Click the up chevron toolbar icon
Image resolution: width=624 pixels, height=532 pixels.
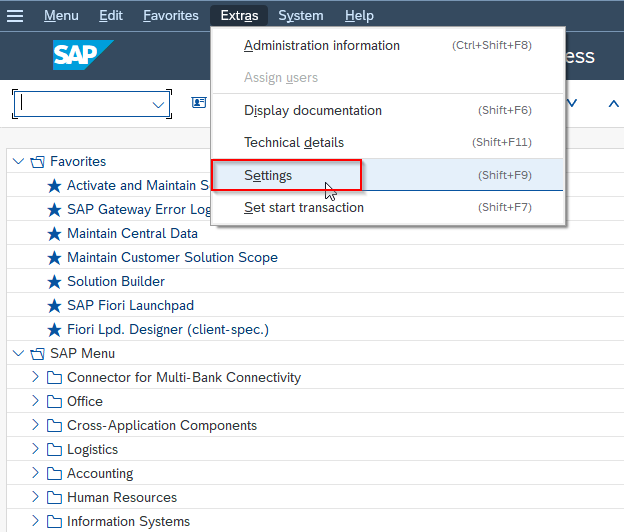(613, 104)
